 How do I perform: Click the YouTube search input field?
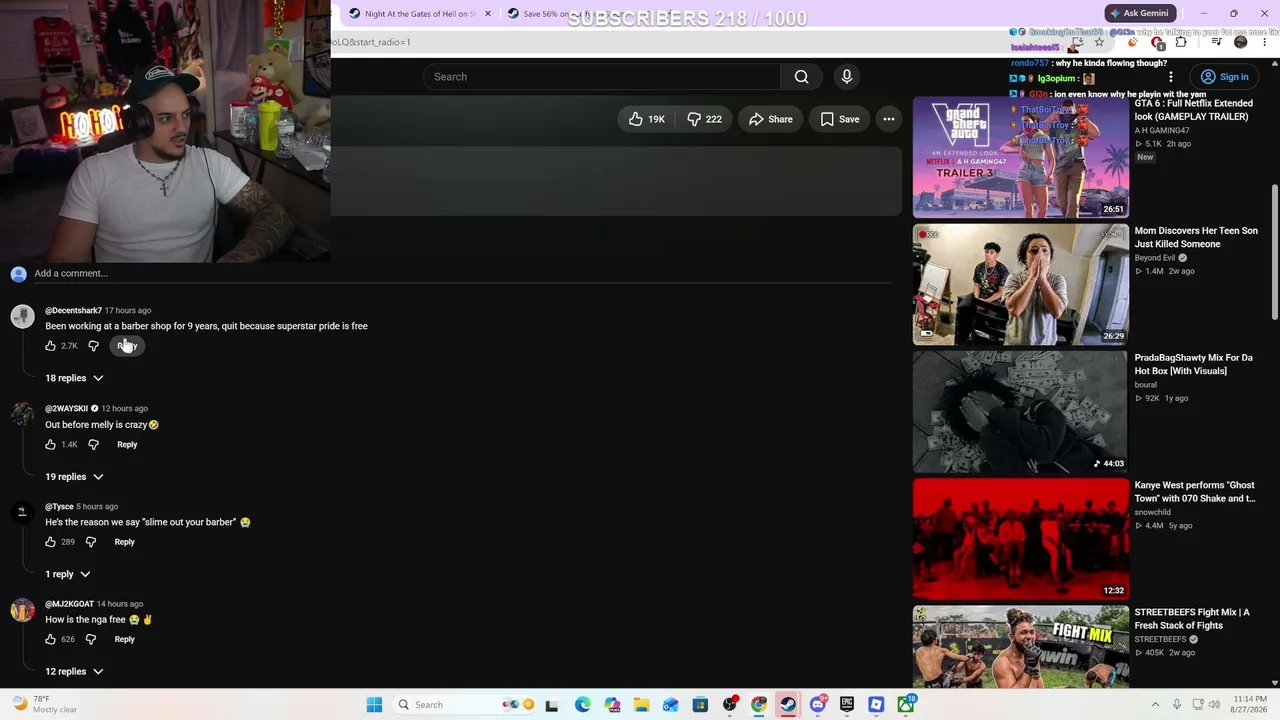pyautogui.click(x=601, y=77)
